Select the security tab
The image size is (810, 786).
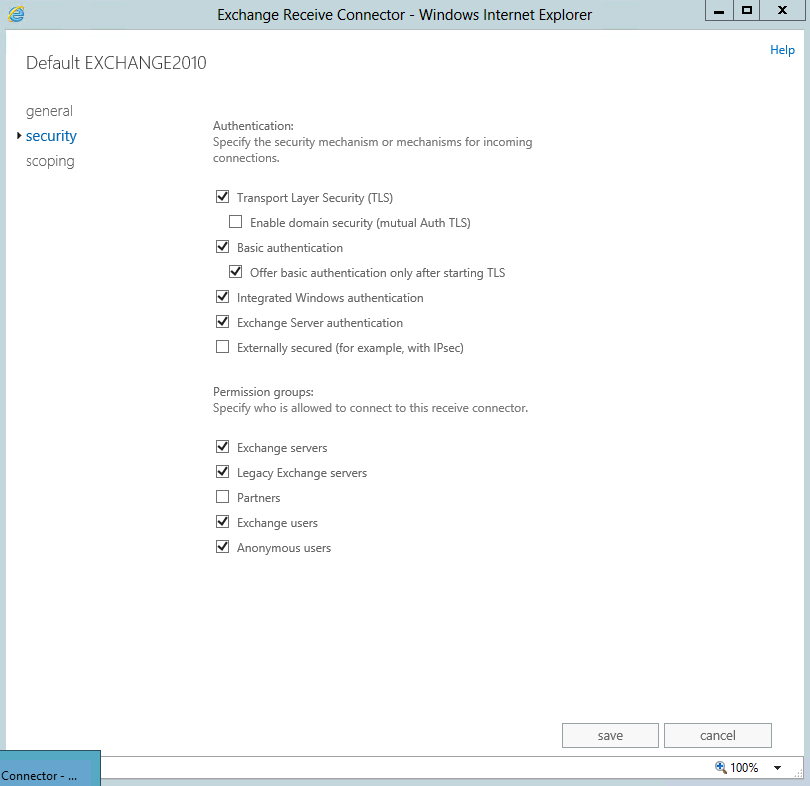(51, 136)
